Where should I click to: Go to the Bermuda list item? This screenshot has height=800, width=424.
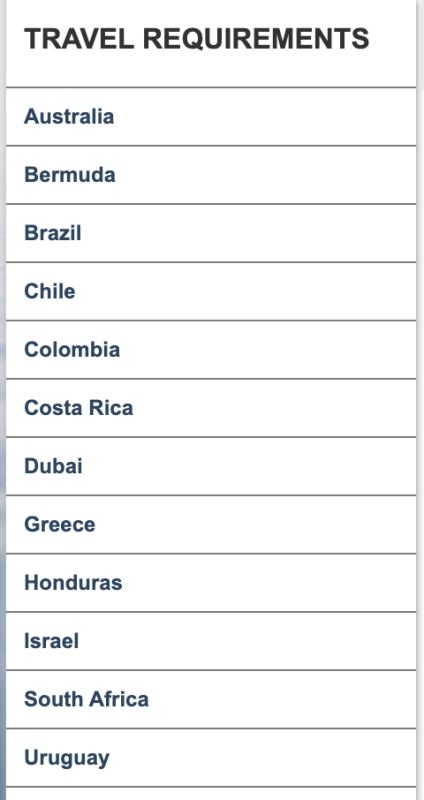[x=211, y=174]
